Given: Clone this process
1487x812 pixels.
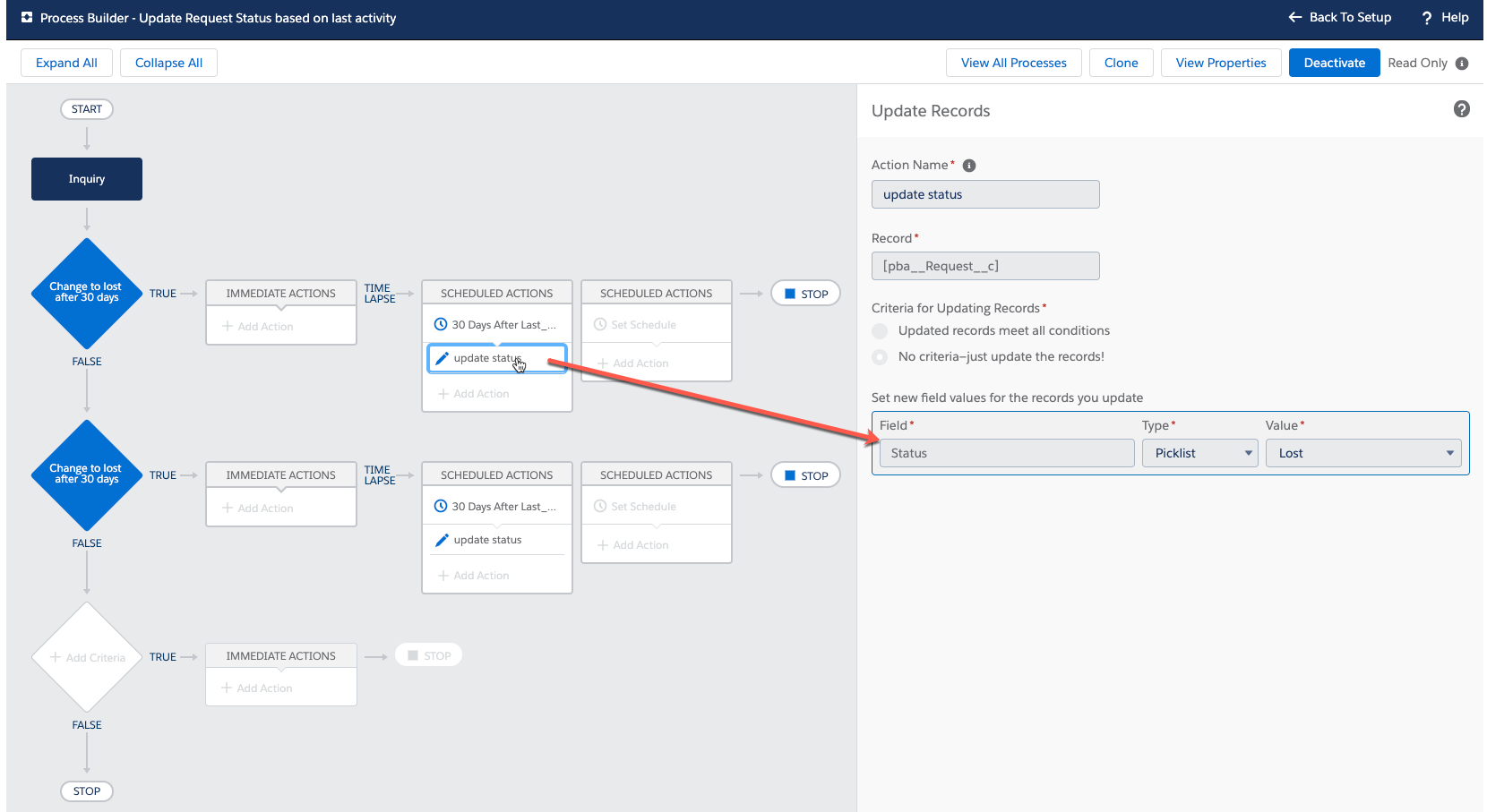Looking at the screenshot, I should (1121, 63).
